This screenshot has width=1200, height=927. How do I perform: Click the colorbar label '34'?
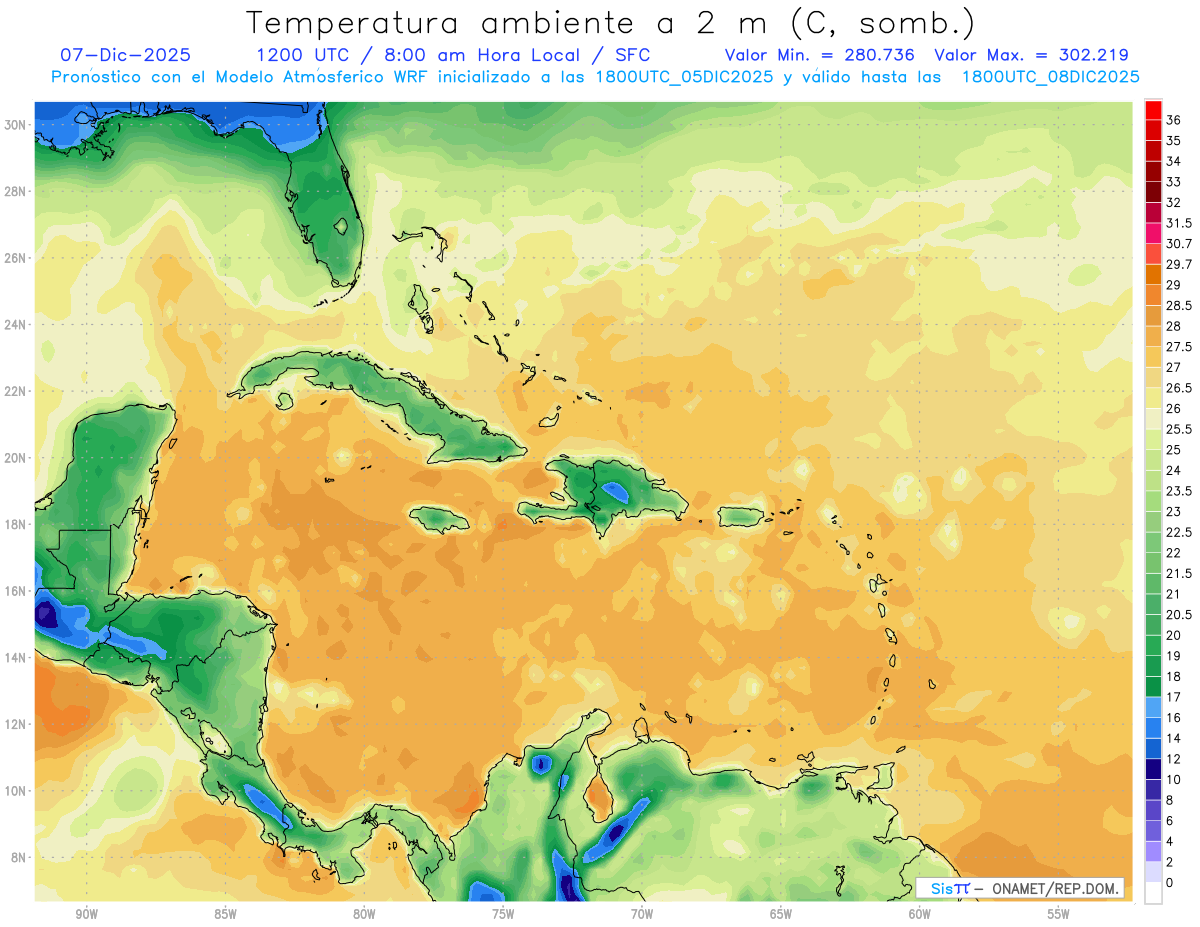1174,161
